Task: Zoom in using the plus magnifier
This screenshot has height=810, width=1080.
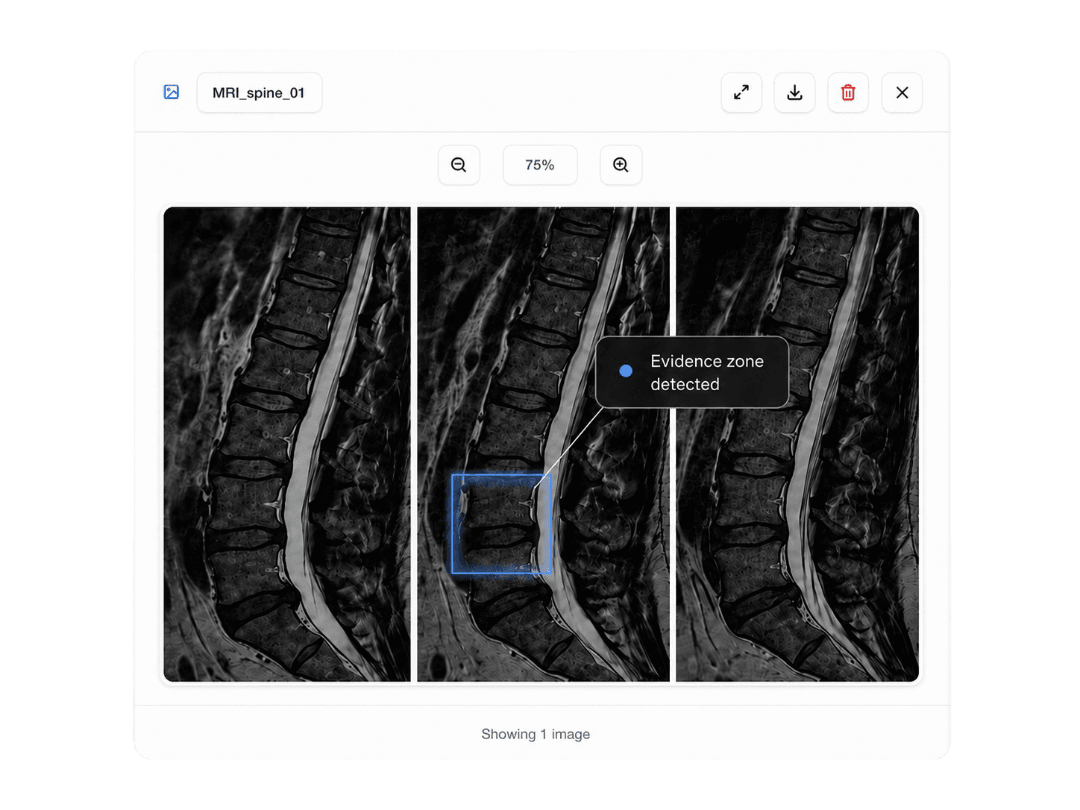Action: pos(621,165)
